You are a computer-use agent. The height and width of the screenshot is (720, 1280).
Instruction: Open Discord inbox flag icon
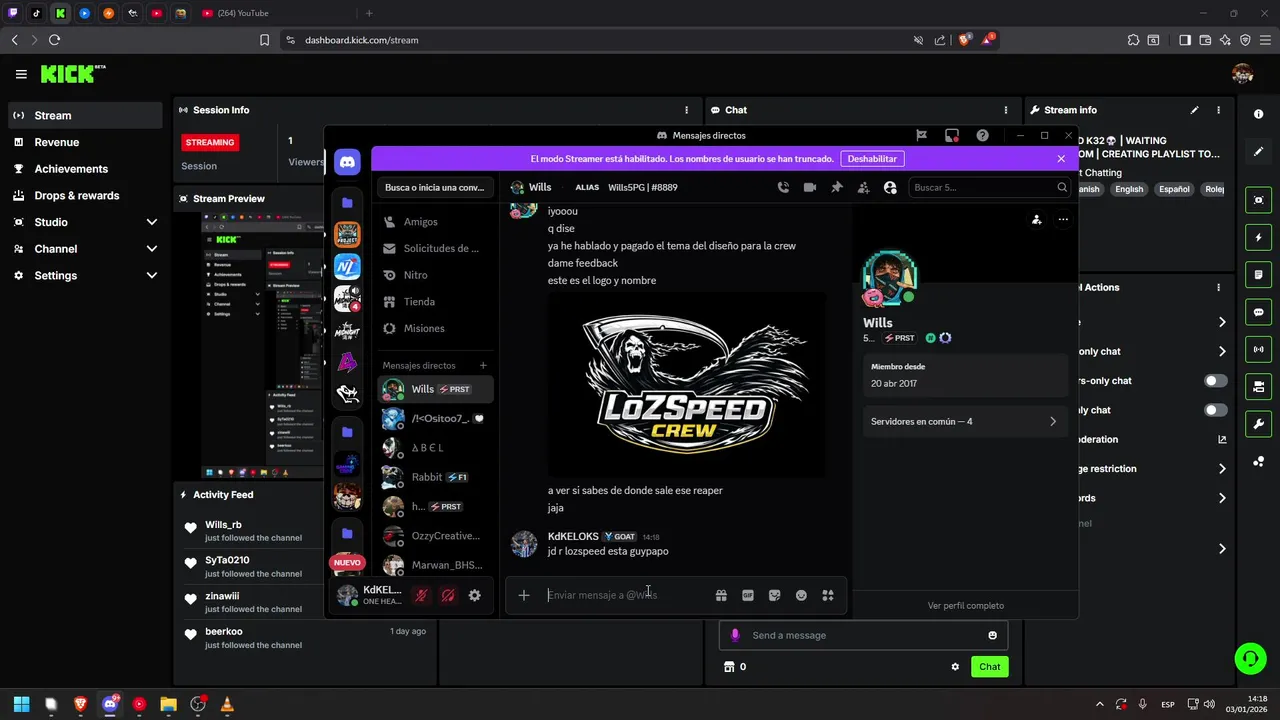click(x=922, y=135)
